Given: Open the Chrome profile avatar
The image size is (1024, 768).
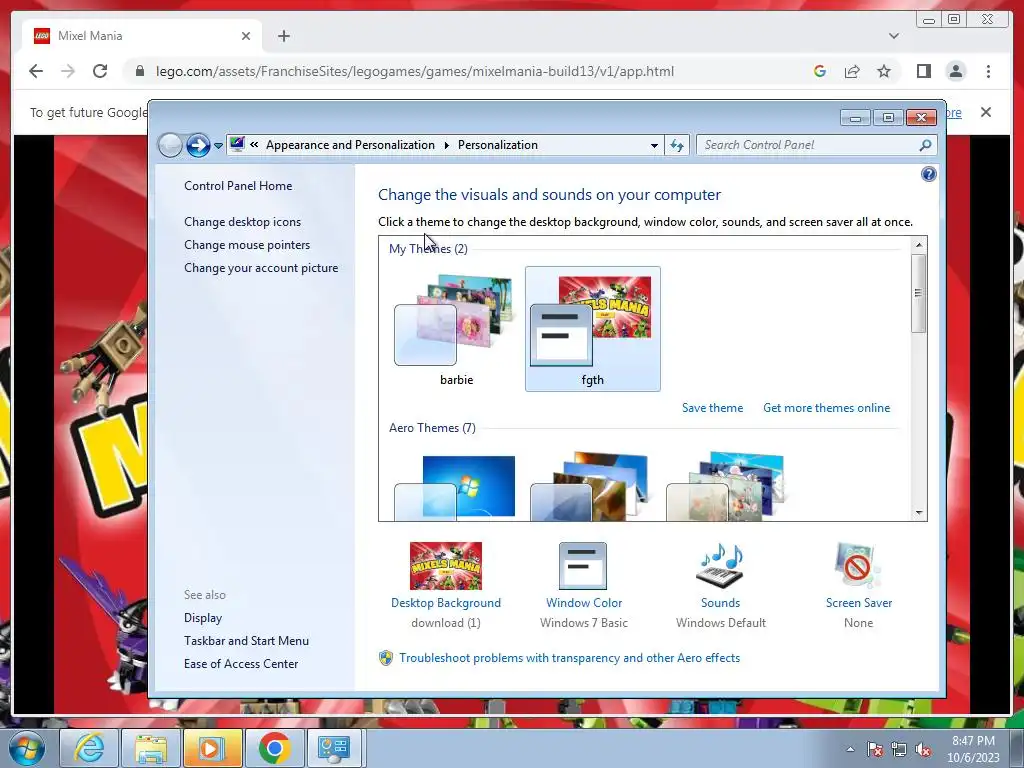Looking at the screenshot, I should [x=955, y=71].
